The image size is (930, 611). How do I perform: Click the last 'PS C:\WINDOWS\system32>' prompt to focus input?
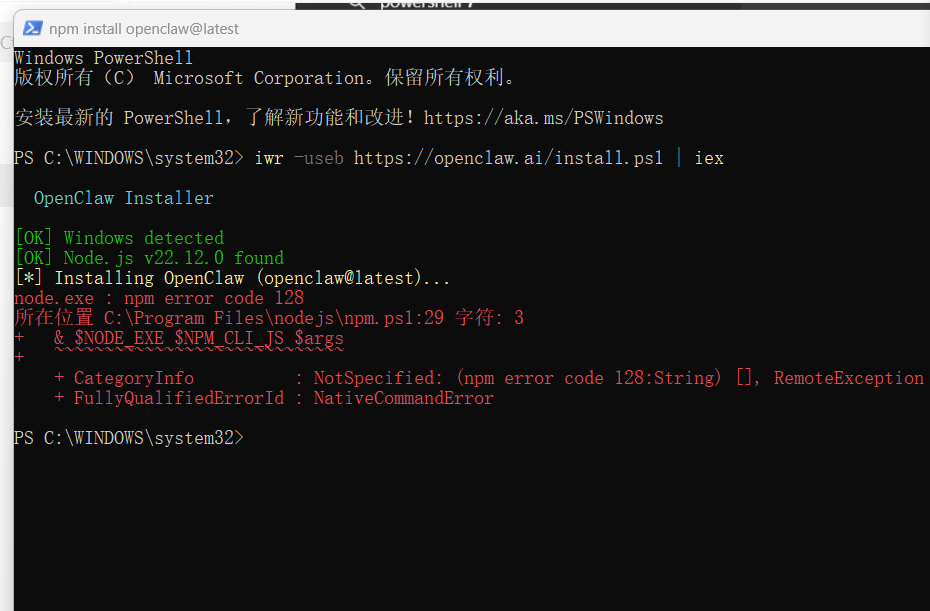point(129,438)
